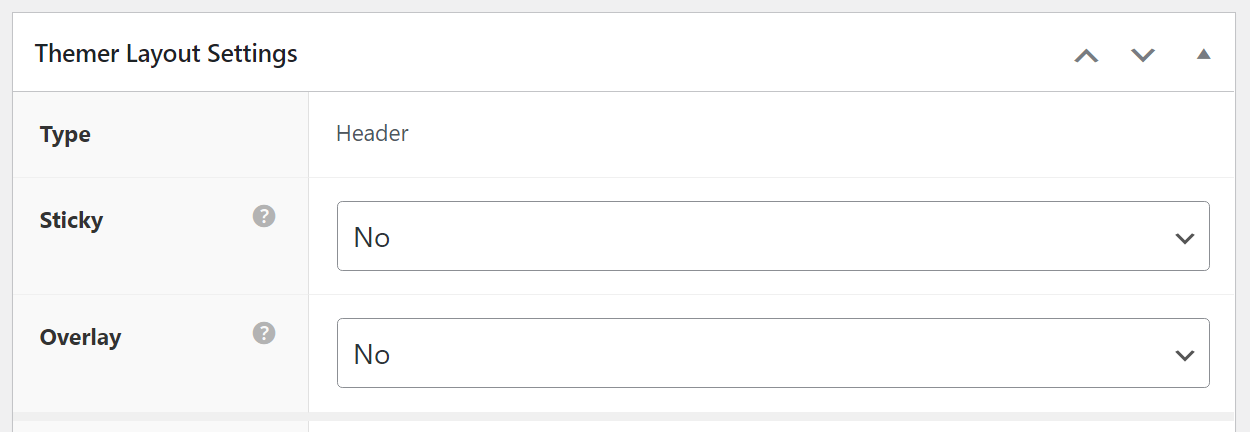This screenshot has height=432, width=1250.
Task: Open the Sticky help question mark
Action: [x=264, y=216]
